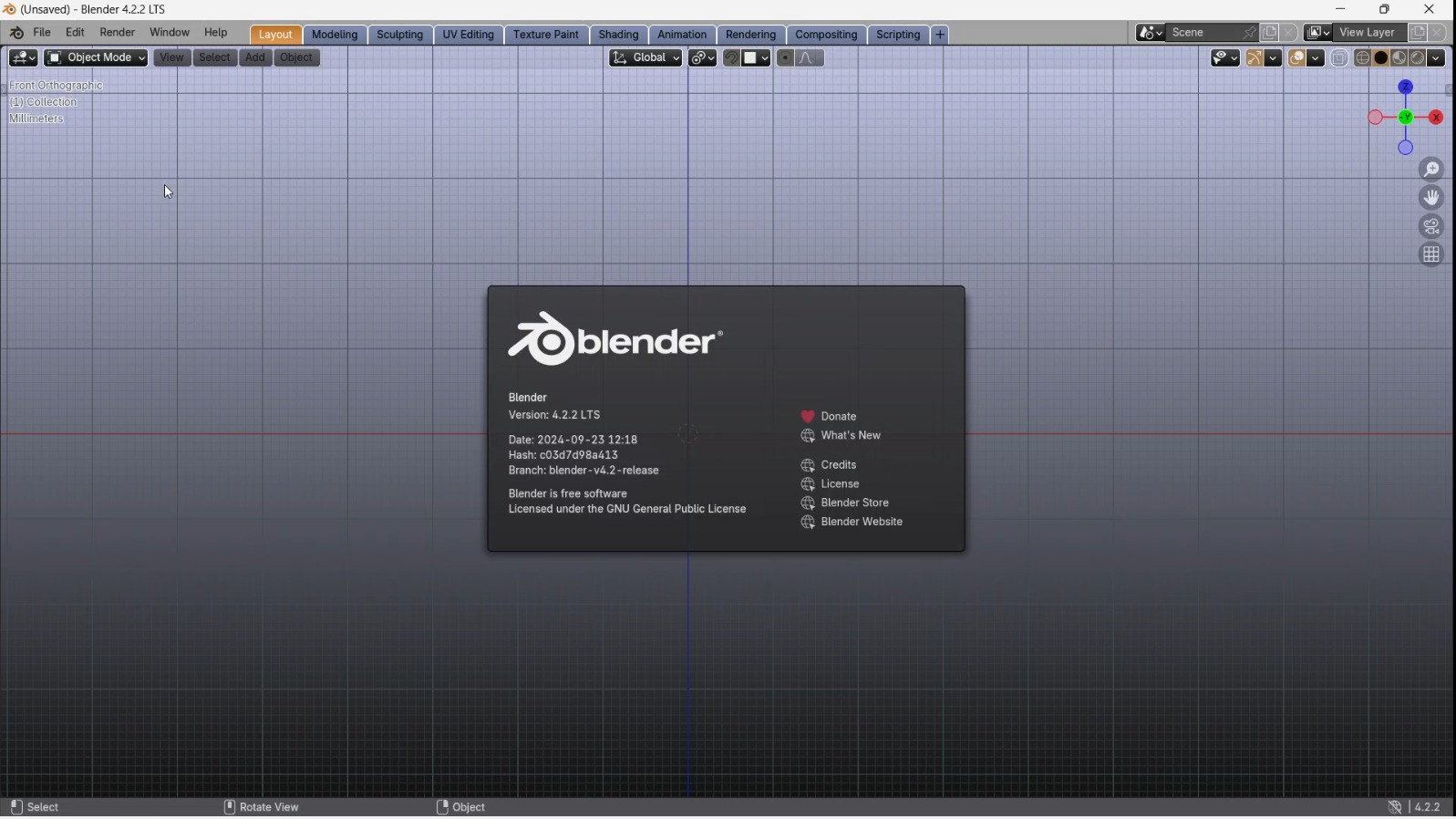Screen dimensions: 1456x819
Task: Click the green Y axis on gizmo
Action: [x=1407, y=118]
